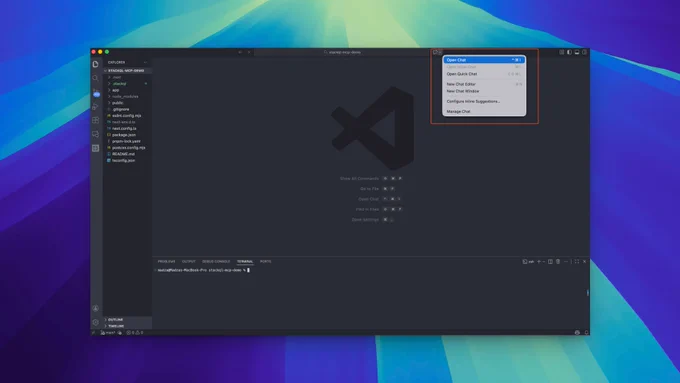Switch to the OUTPUT tab
The height and width of the screenshot is (383, 680).
189,262
